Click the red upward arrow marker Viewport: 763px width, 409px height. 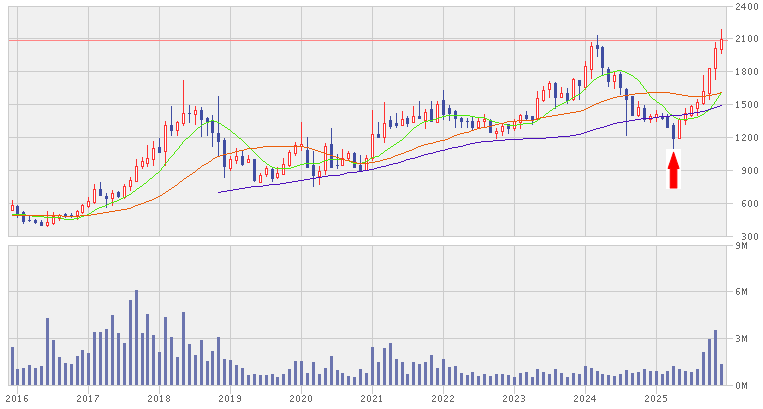coord(673,170)
